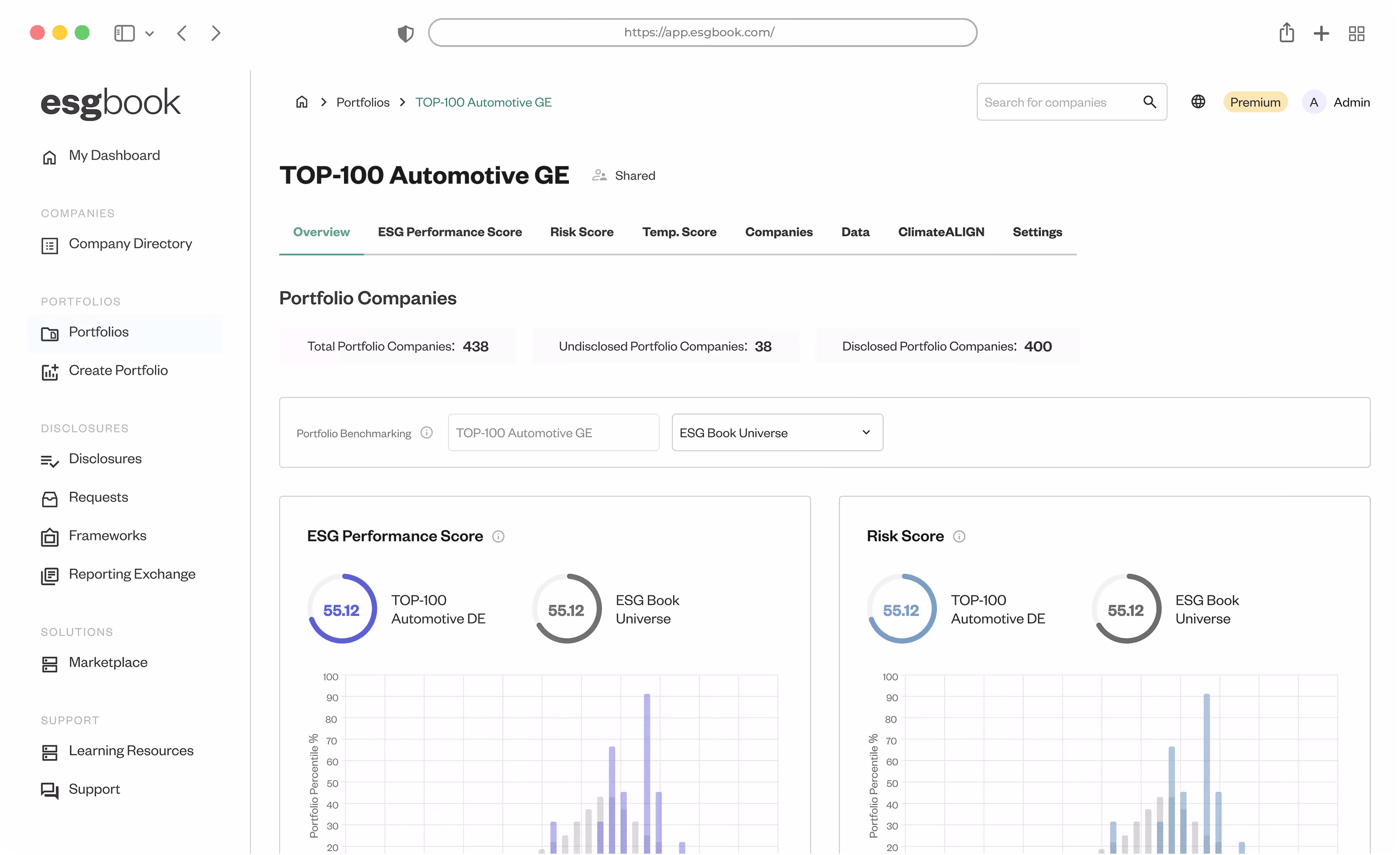
Task: Click the Admin avatar icon
Action: coord(1313,102)
